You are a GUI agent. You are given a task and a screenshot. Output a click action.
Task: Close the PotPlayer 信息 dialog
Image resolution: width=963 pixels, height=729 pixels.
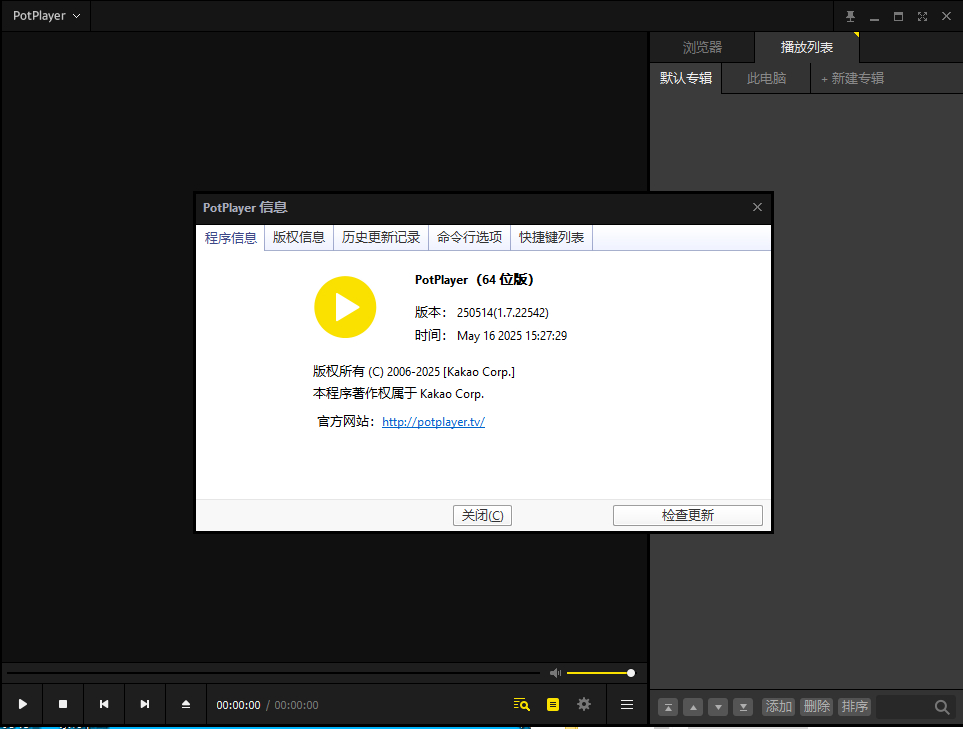coord(757,208)
